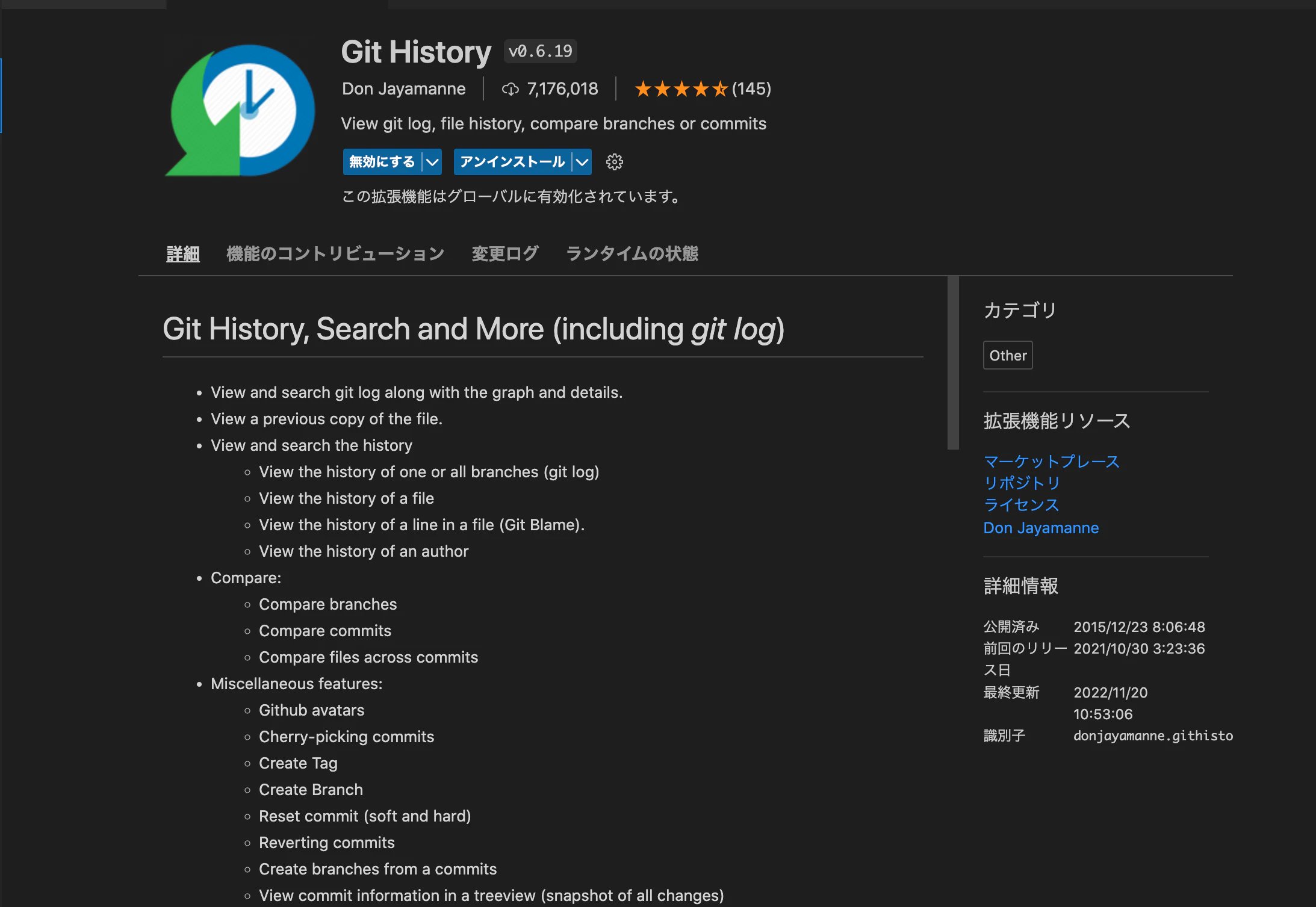Open the 機能のコントリビューション tab
The height and width of the screenshot is (907, 1316).
[335, 254]
